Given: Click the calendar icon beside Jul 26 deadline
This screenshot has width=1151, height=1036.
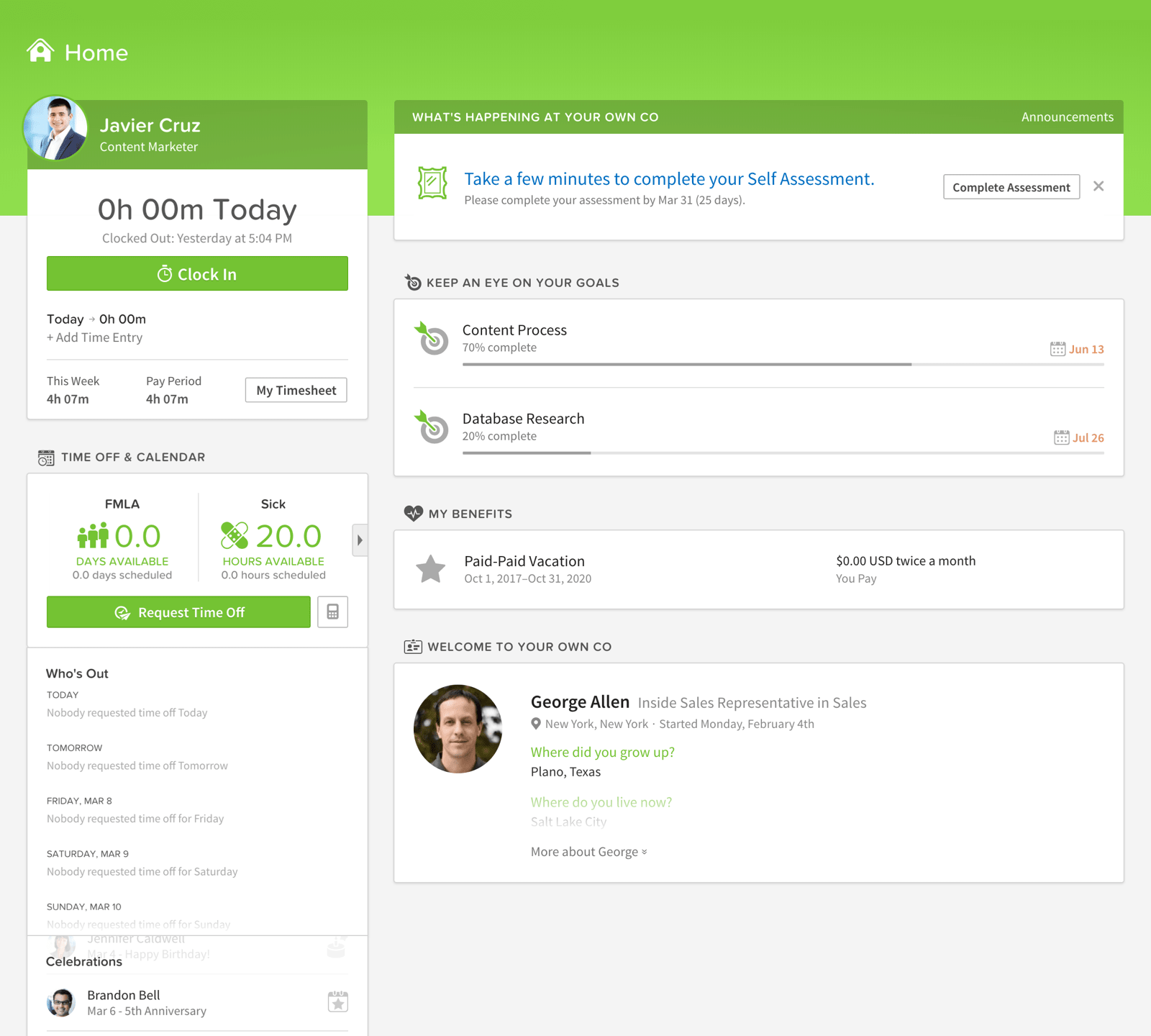Looking at the screenshot, I should (1061, 437).
